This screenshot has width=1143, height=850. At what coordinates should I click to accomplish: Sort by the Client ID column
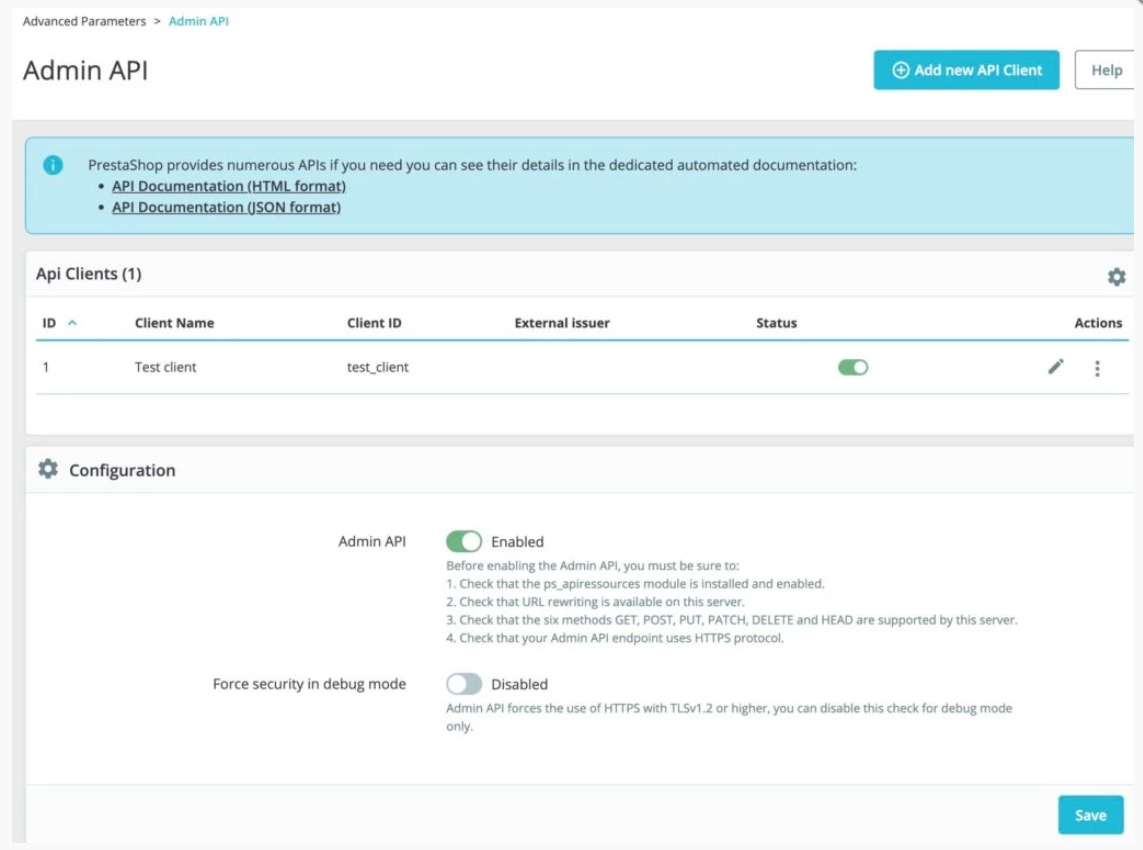tap(374, 323)
